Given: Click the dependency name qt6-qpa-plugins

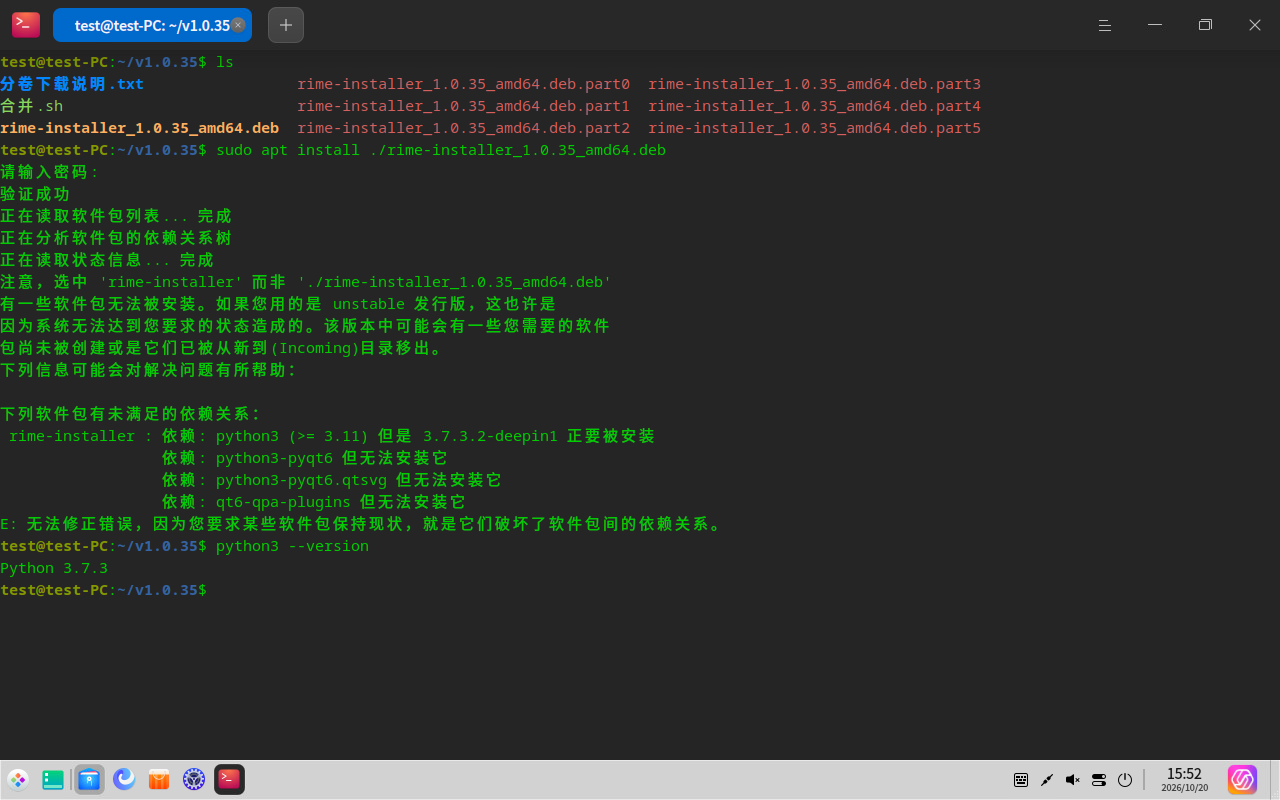Looking at the screenshot, I should (284, 502).
